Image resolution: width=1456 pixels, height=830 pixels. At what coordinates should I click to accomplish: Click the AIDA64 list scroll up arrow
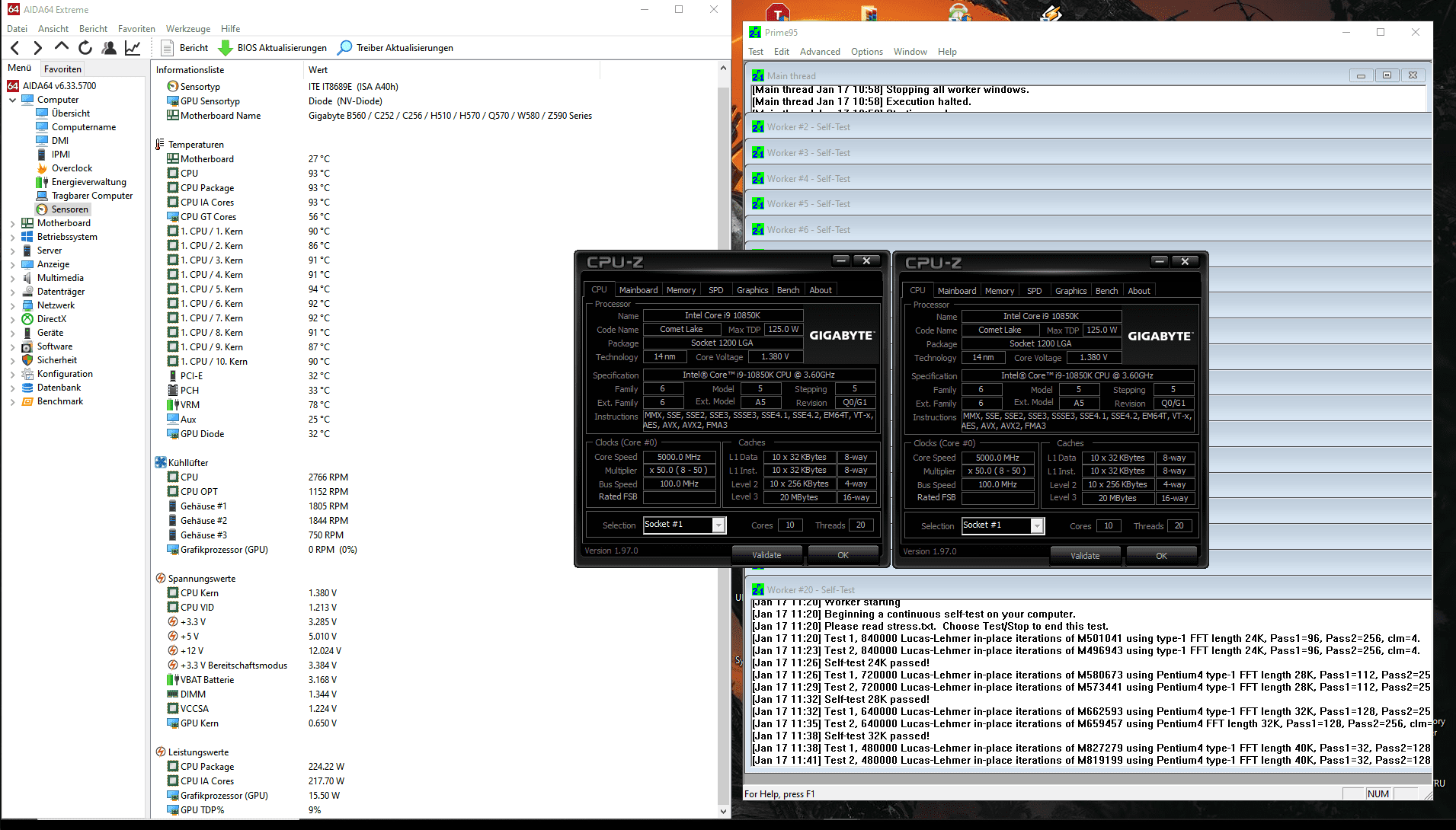tap(723, 68)
